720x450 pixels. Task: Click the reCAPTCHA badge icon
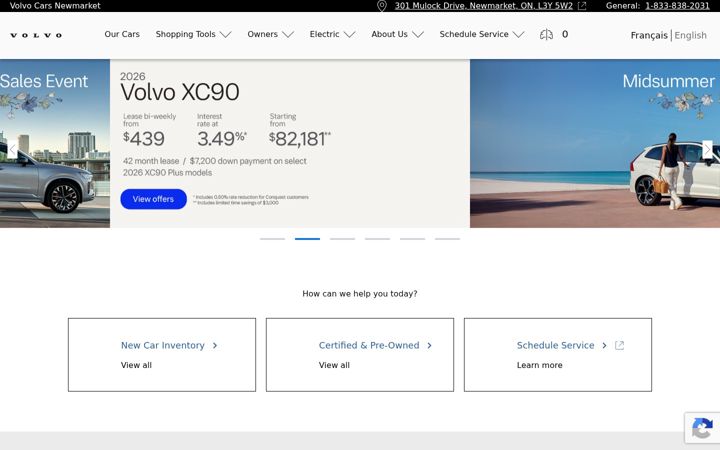click(x=702, y=428)
